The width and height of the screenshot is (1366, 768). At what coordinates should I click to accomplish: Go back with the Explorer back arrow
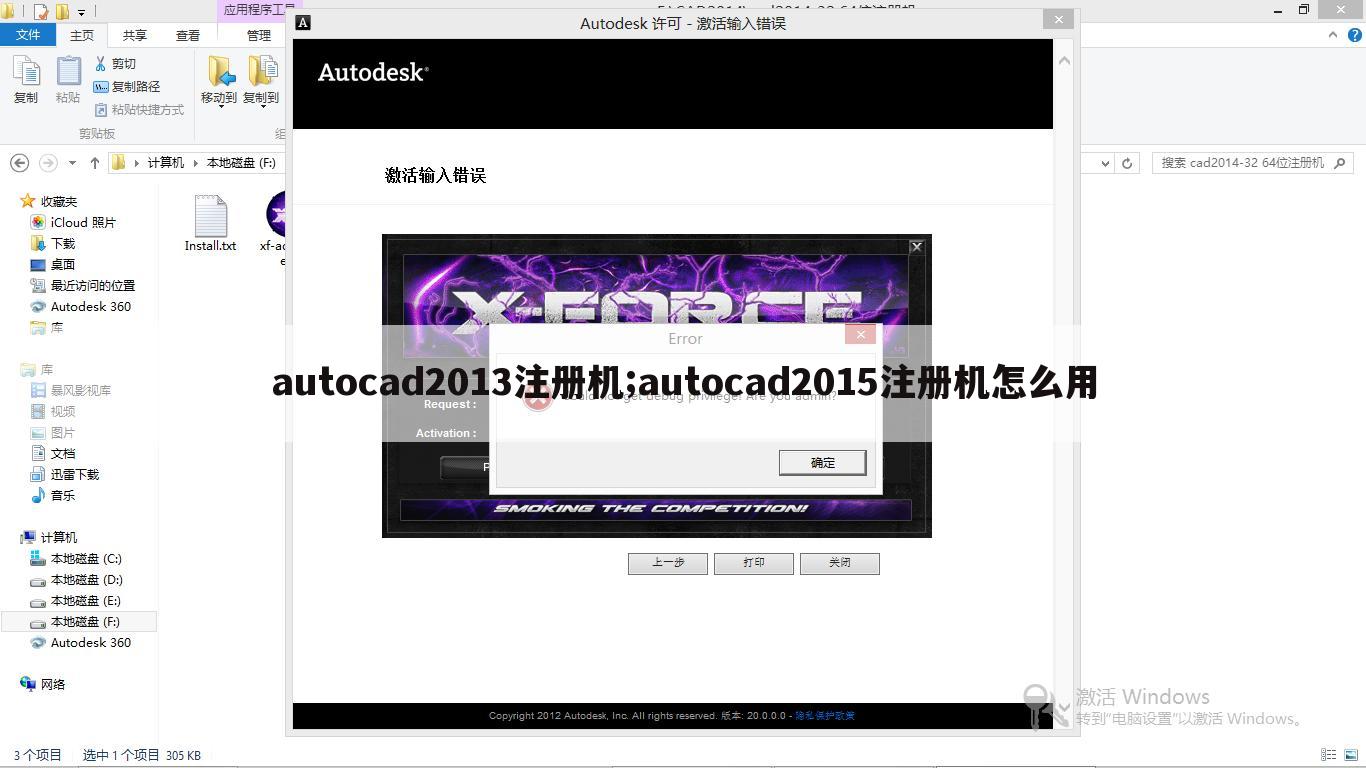pyautogui.click(x=19, y=162)
